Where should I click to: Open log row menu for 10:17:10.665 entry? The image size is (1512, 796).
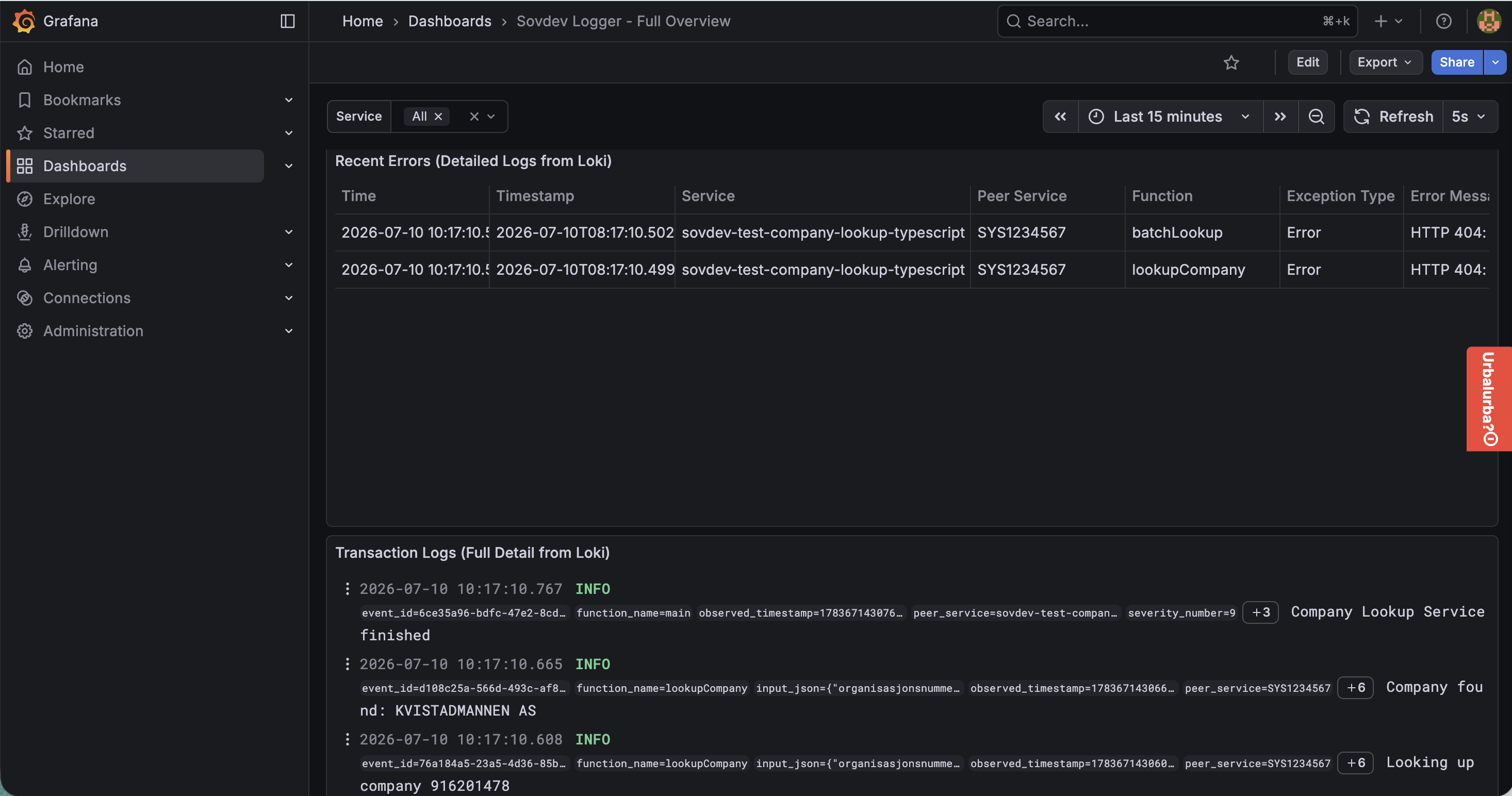coord(347,664)
